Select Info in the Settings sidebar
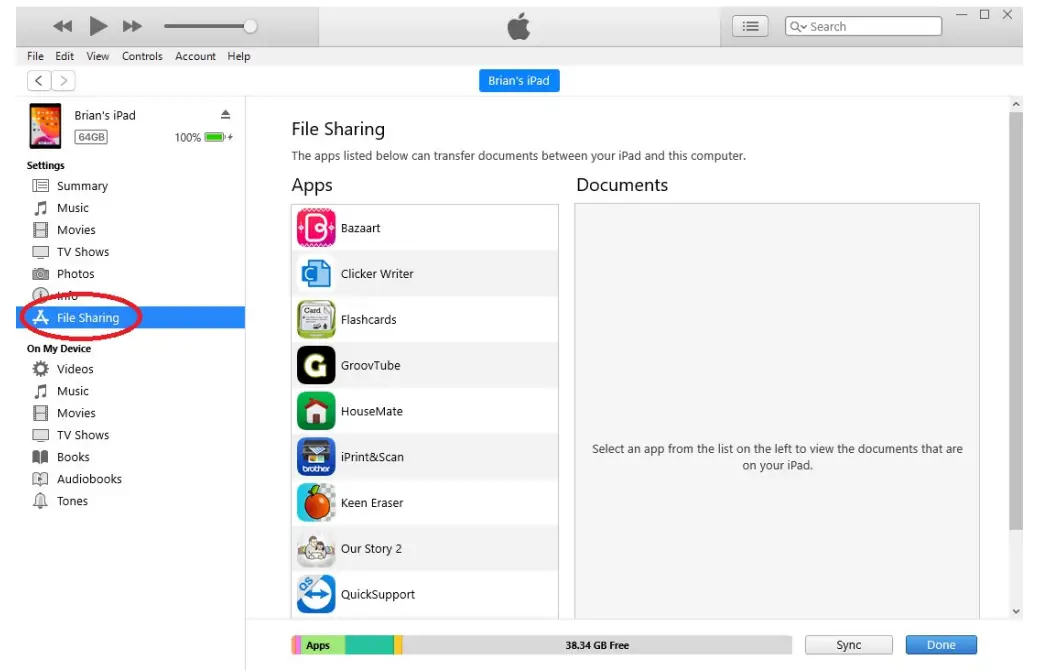Viewport: 1057px width, 672px height. (x=67, y=295)
